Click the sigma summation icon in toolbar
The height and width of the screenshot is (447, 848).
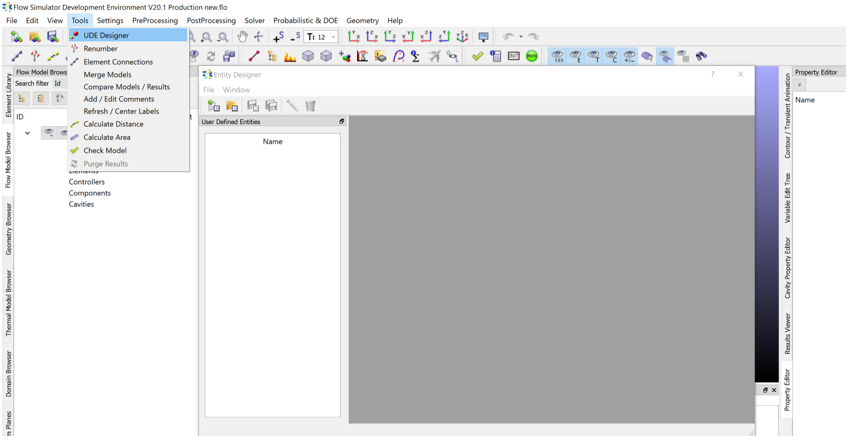[x=416, y=57]
